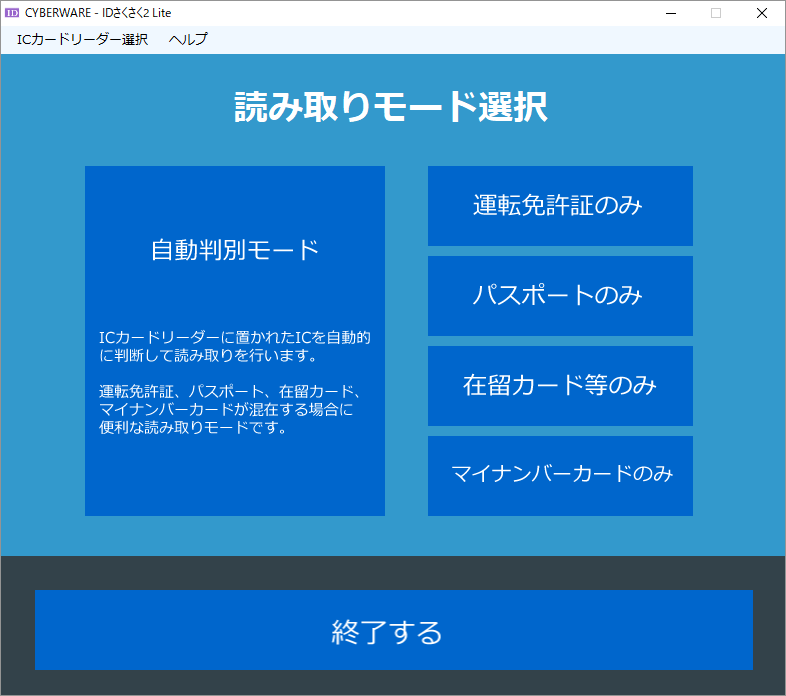Choose the 運転免許証のみ mode
The image size is (786, 696).
(560, 206)
